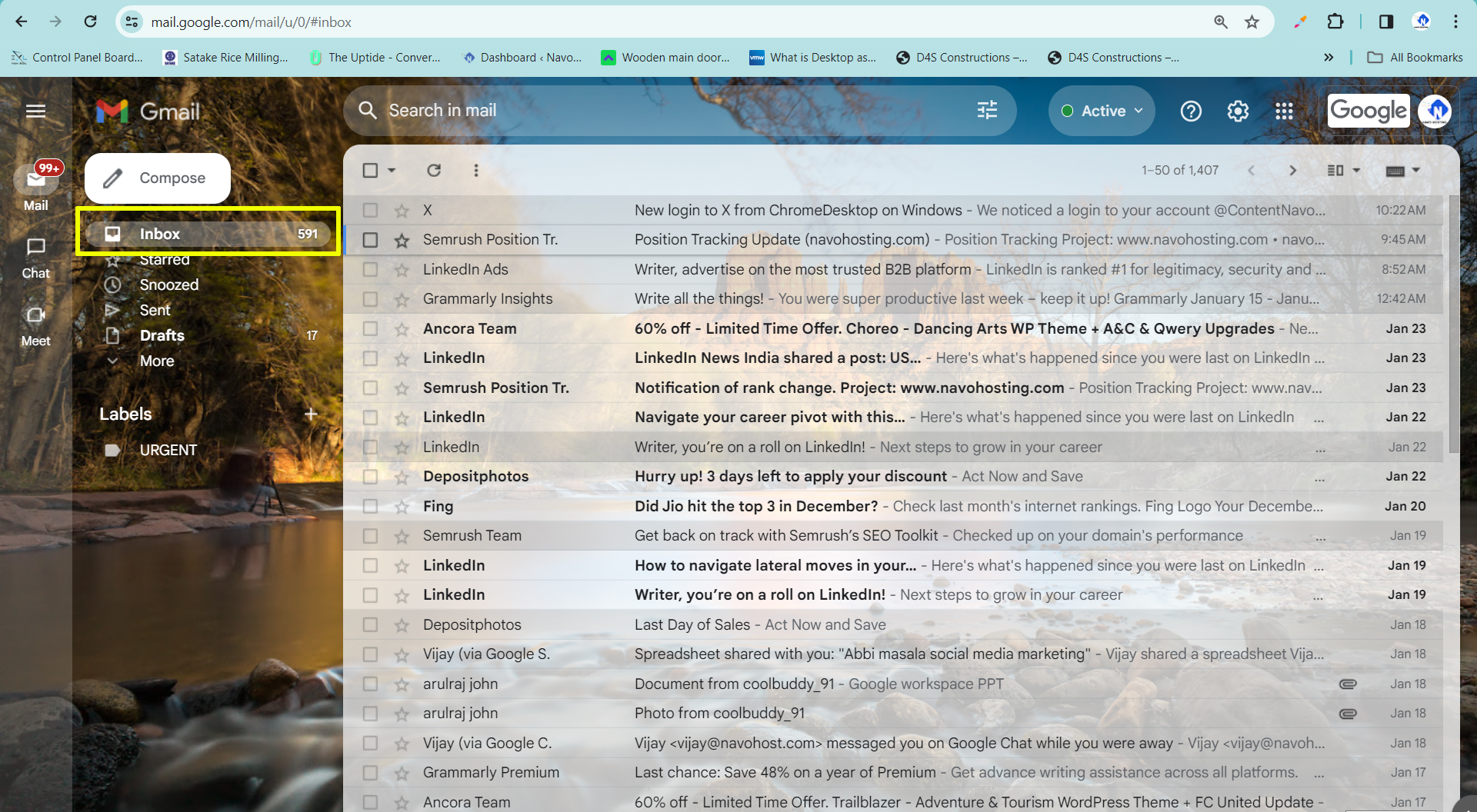Open Meet in the left rail
The height and width of the screenshot is (812, 1477).
[x=35, y=327]
